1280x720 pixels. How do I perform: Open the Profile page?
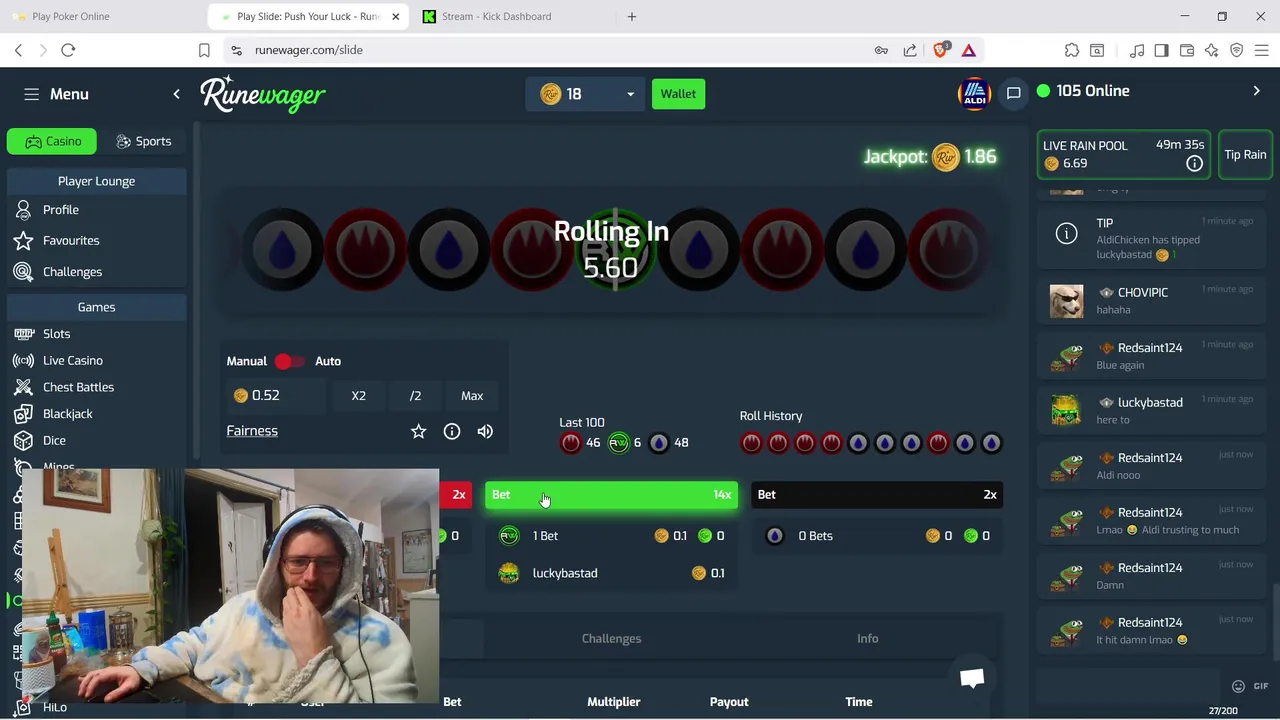61,210
